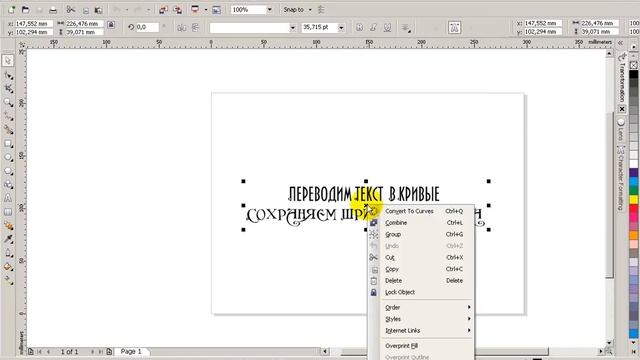Open the Application Launcher icon
This screenshot has height=360, width=640.
tap(196, 9)
